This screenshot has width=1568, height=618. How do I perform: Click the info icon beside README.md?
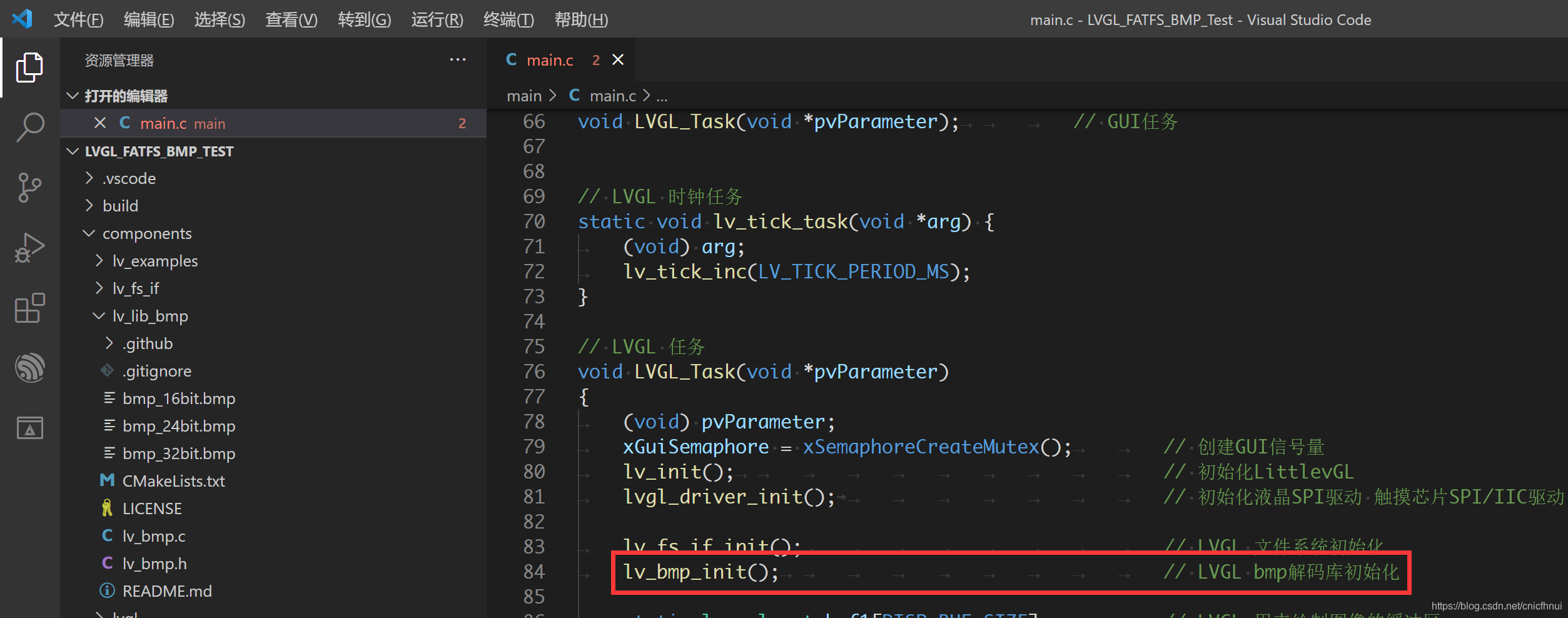tap(108, 591)
